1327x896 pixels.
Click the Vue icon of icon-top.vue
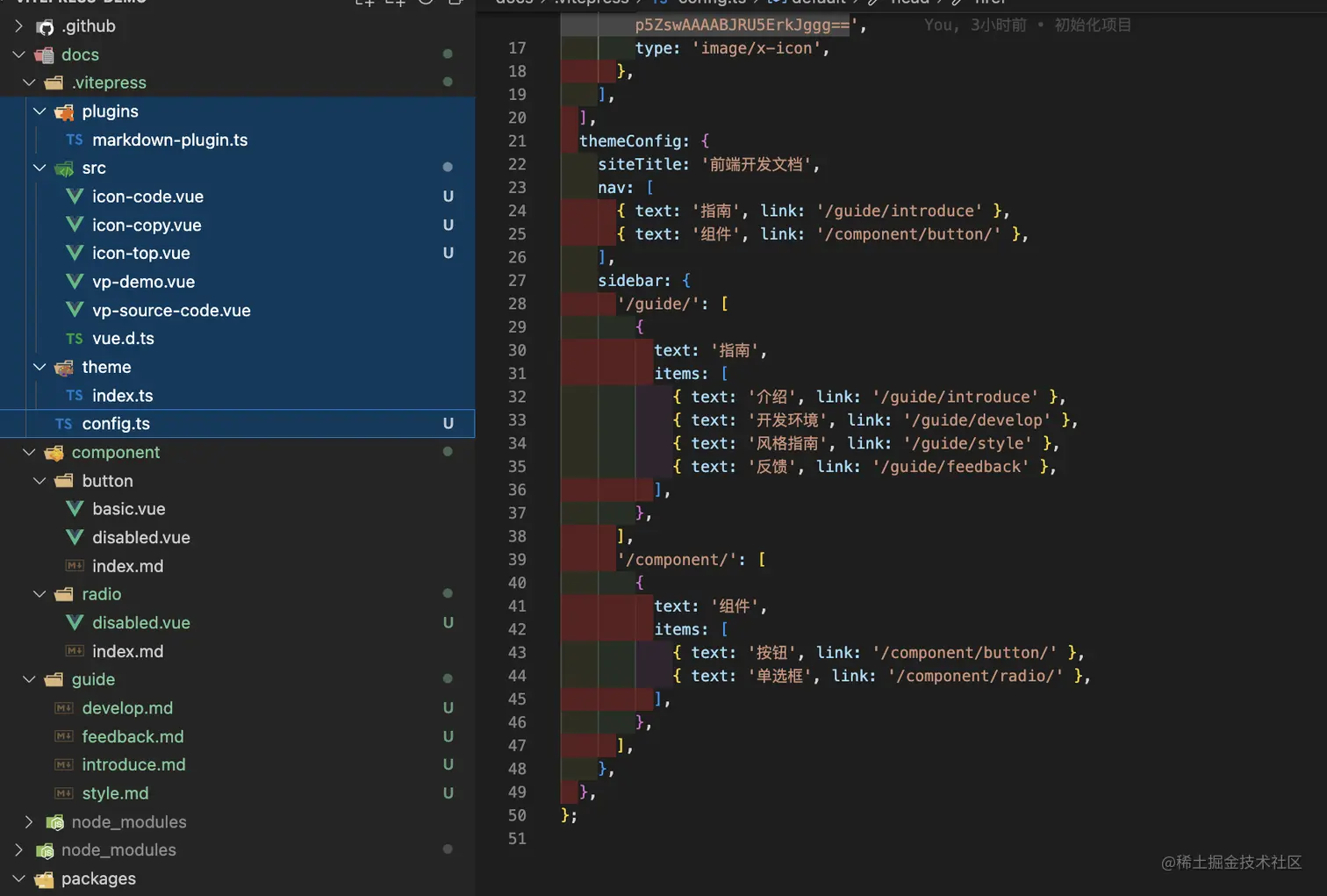point(75,253)
